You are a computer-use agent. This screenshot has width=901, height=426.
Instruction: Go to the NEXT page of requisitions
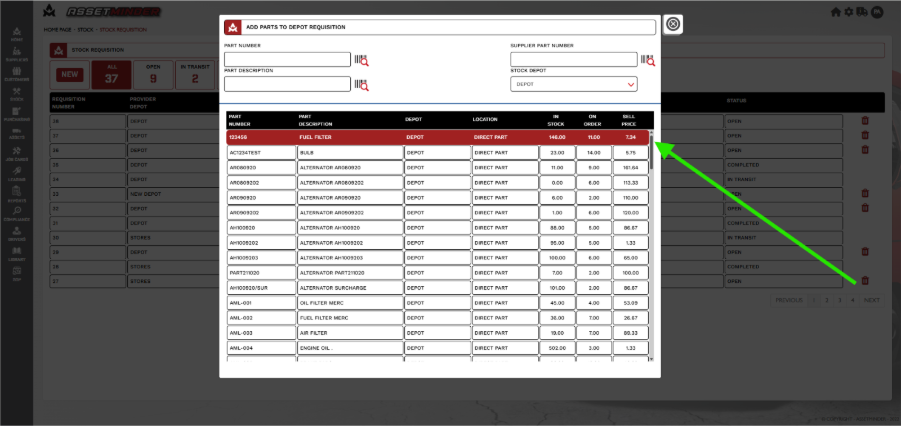tap(872, 300)
